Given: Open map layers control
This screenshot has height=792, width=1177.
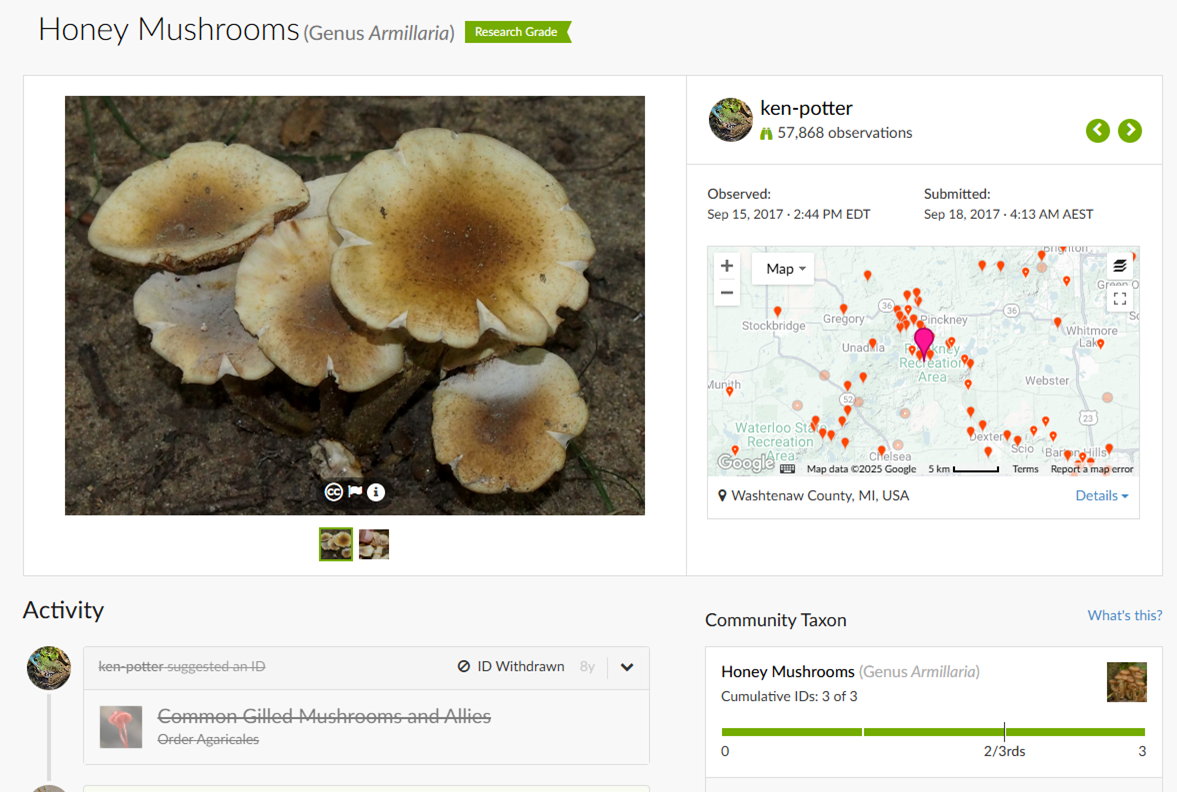Looking at the screenshot, I should pos(1119,266).
